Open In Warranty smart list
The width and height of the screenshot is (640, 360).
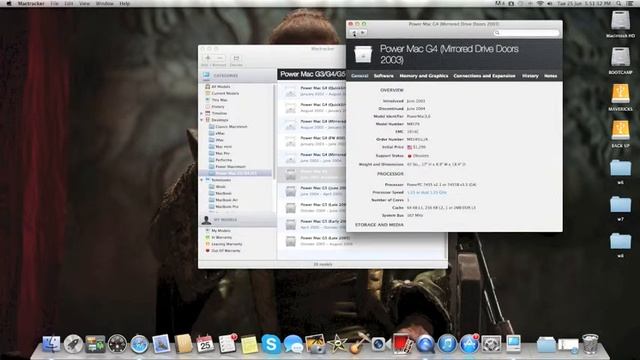221,237
